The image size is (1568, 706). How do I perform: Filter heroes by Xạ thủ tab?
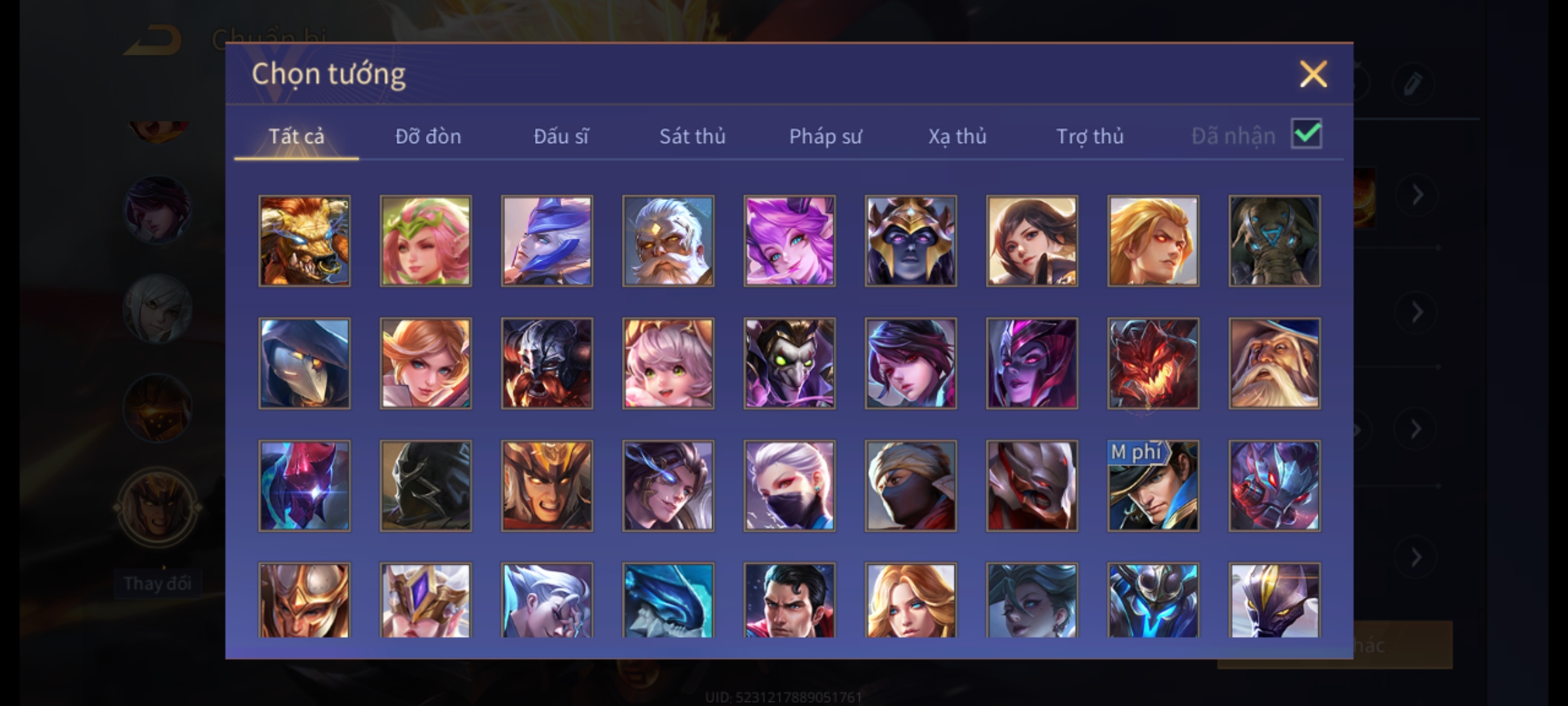pyautogui.click(x=957, y=136)
